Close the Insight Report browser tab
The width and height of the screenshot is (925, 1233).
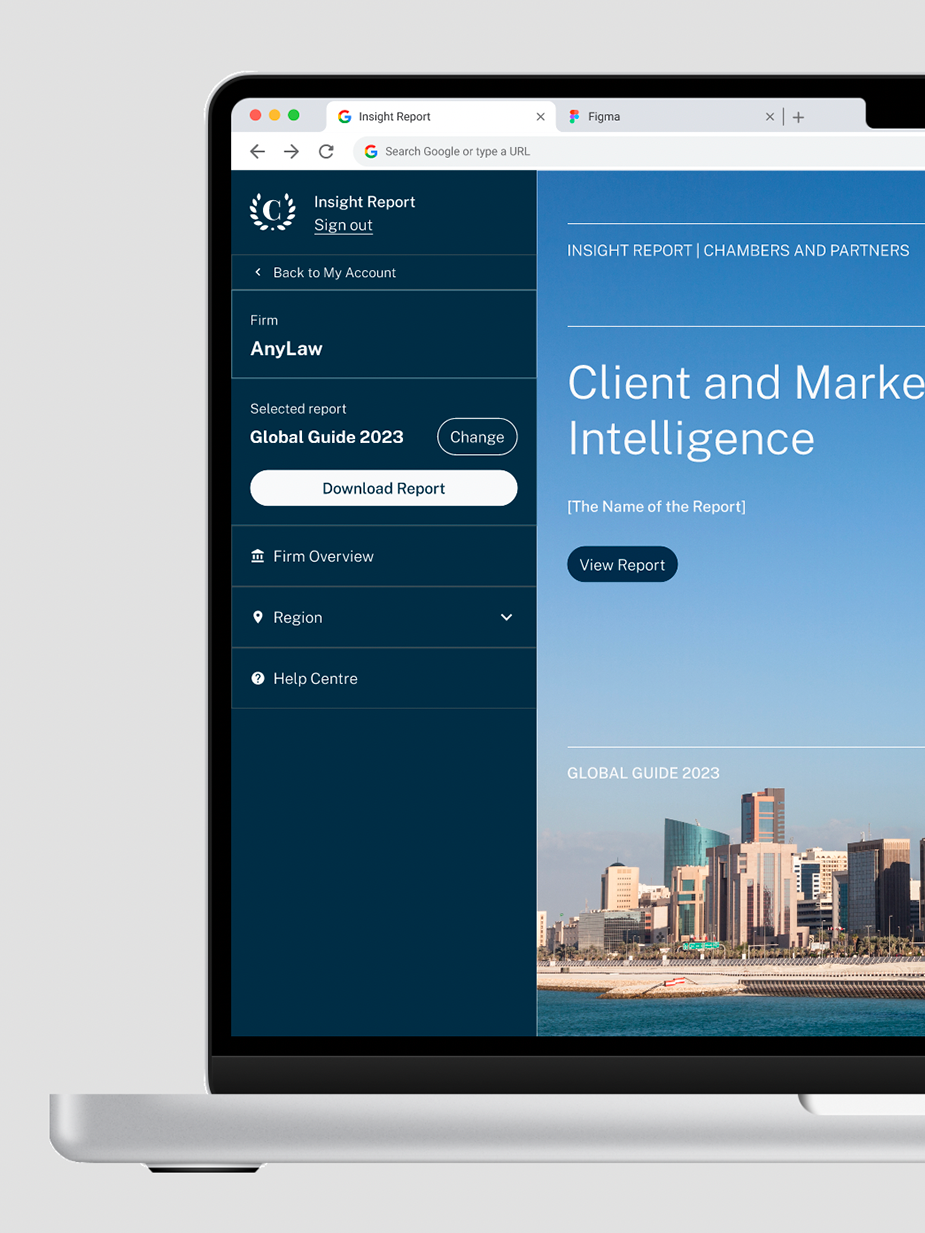tap(540, 117)
